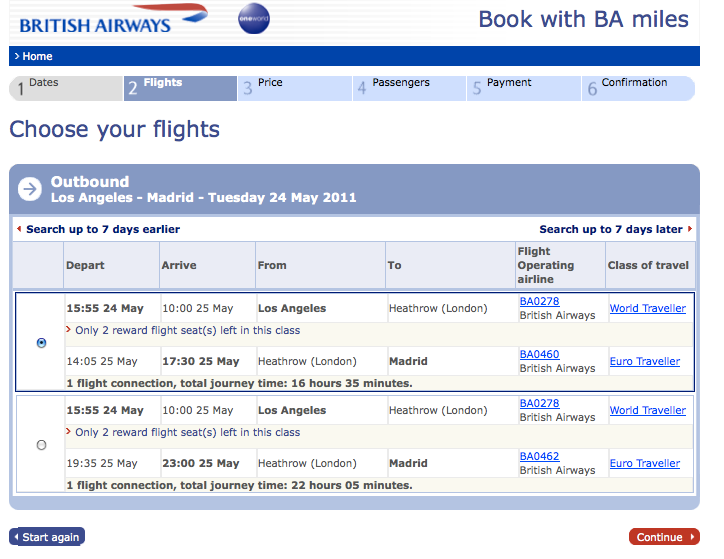Click the red Continue button
Image resolution: width=724 pixels, height=559 pixels.
pos(664,537)
